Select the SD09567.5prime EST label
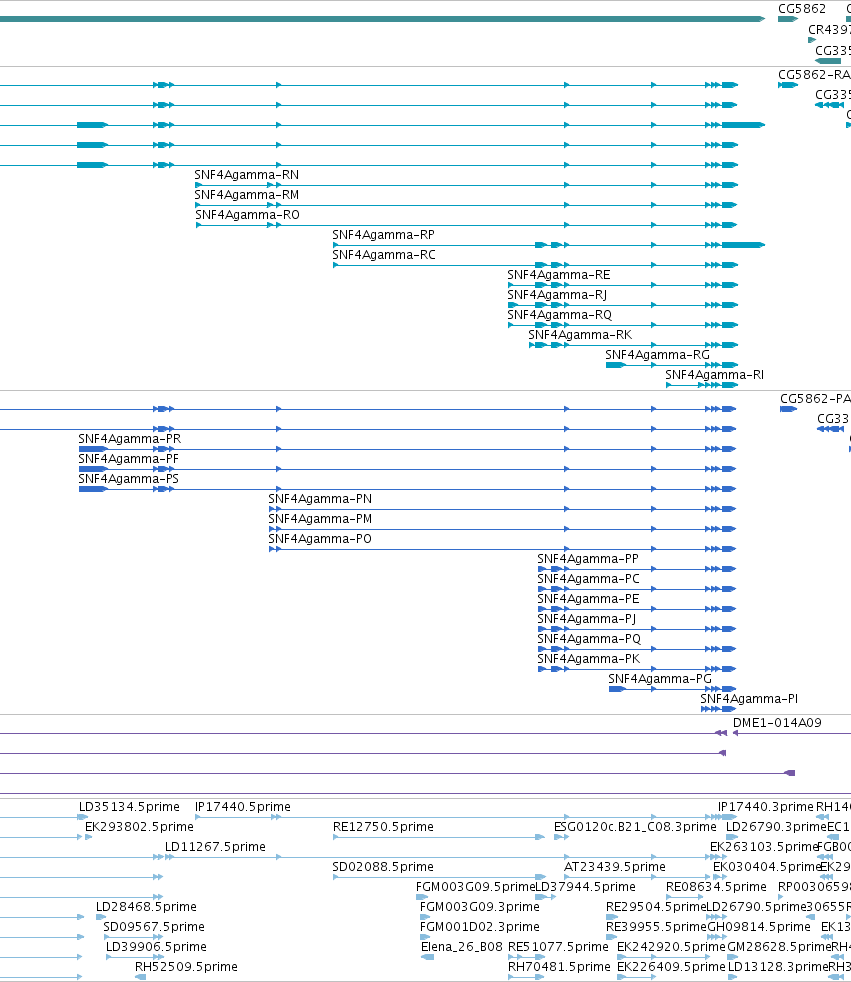Image resolution: width=851 pixels, height=982 pixels. [x=154, y=928]
